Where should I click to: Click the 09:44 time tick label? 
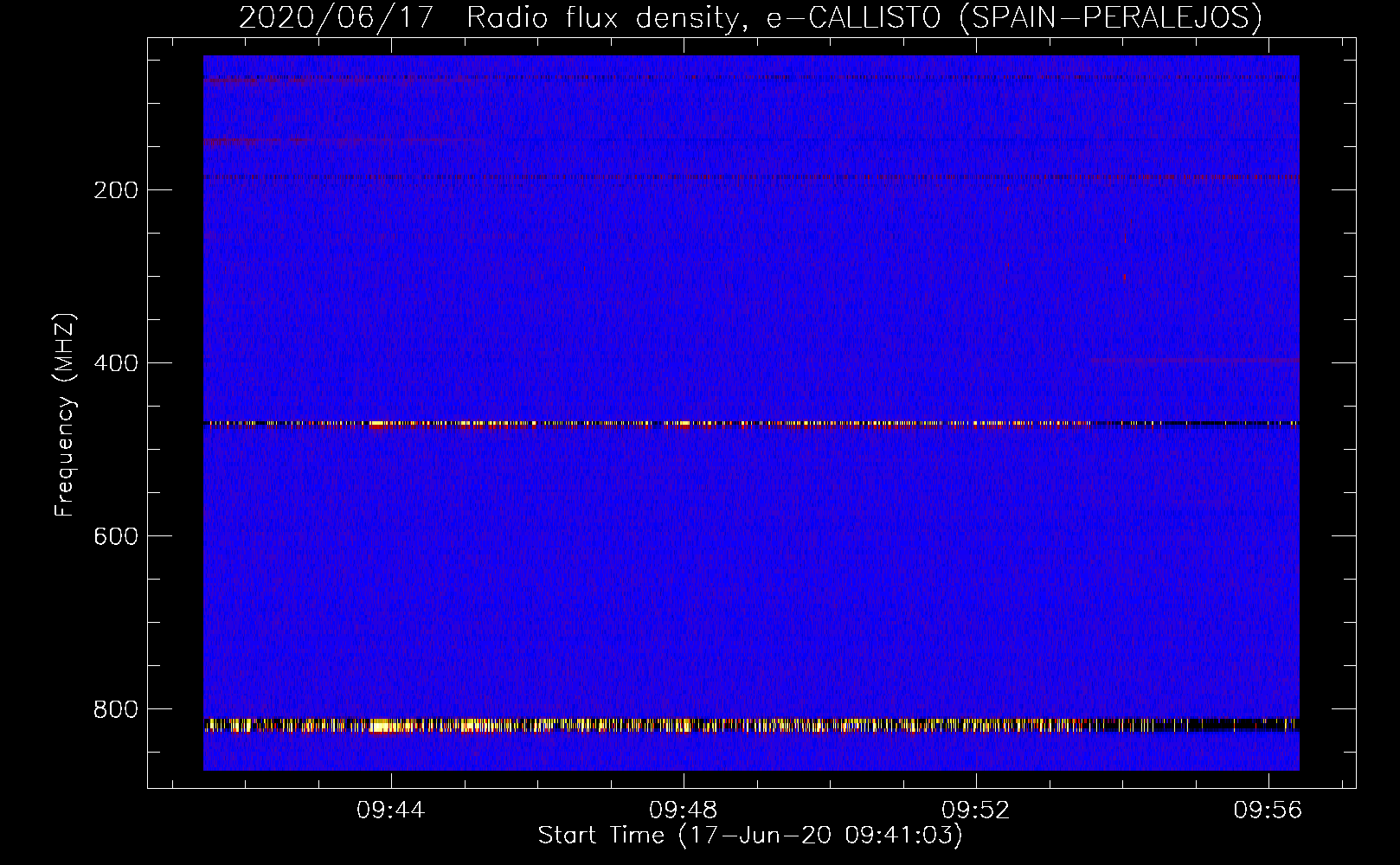[391, 810]
